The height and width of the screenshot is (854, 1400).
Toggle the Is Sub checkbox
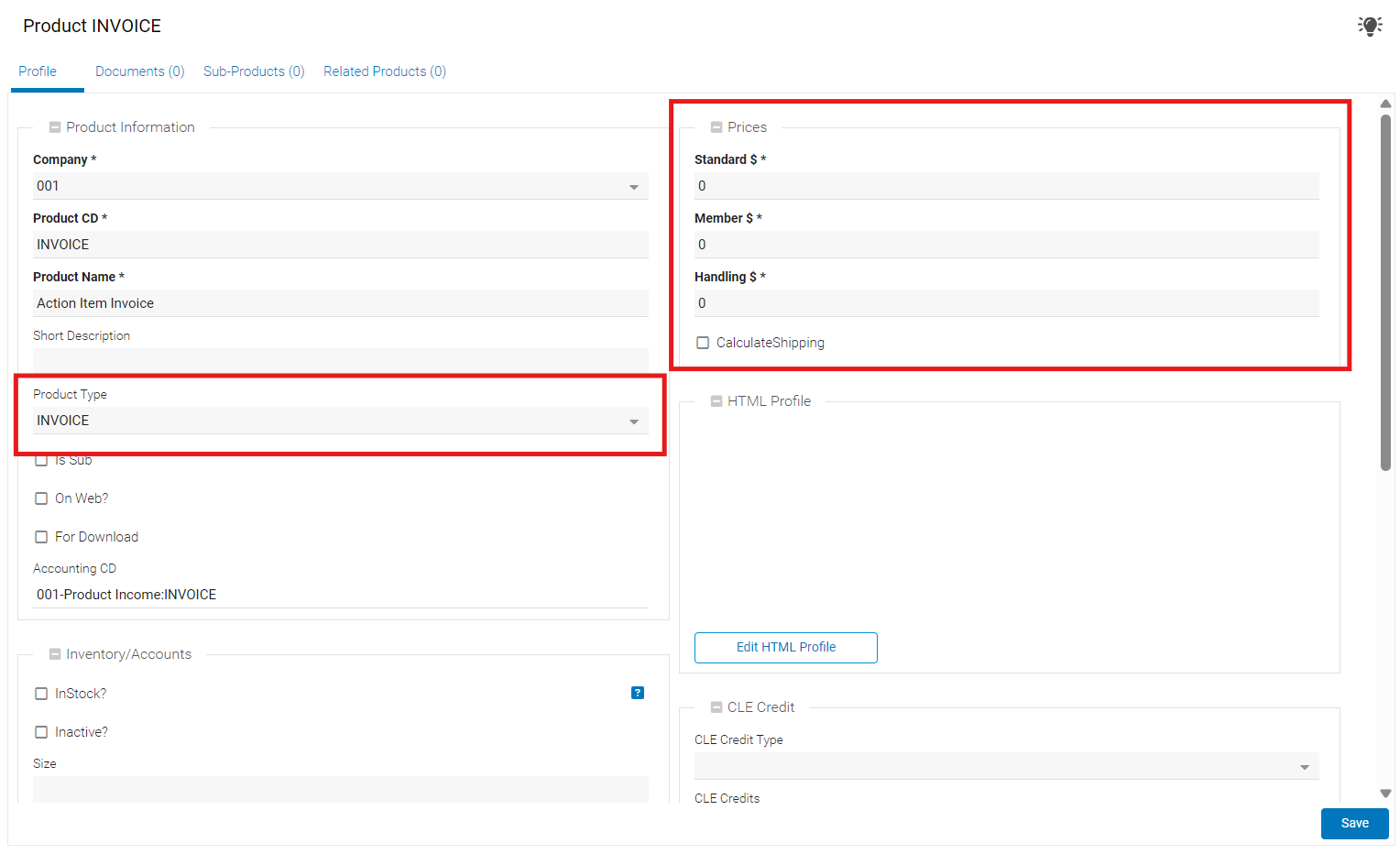point(41,460)
